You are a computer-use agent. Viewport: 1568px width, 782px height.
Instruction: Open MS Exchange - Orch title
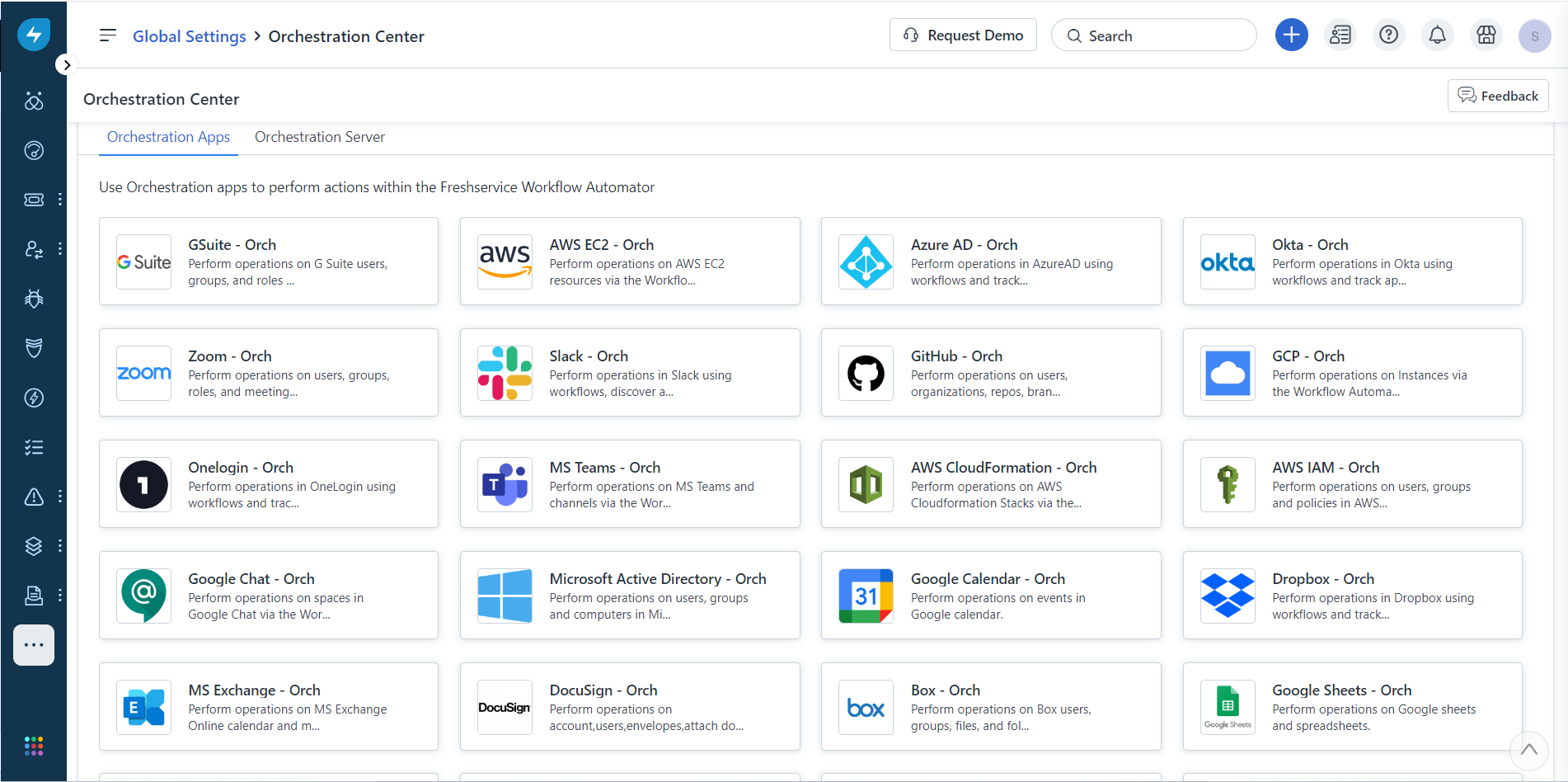tap(254, 690)
